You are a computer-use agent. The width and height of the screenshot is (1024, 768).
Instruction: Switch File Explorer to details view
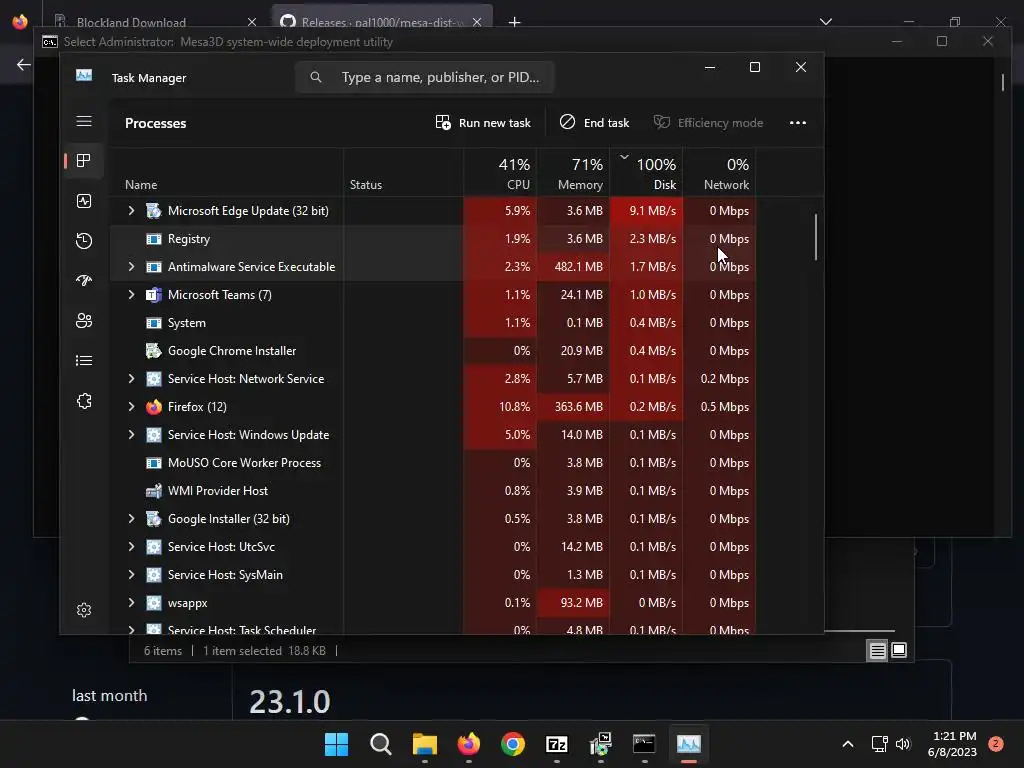877,650
